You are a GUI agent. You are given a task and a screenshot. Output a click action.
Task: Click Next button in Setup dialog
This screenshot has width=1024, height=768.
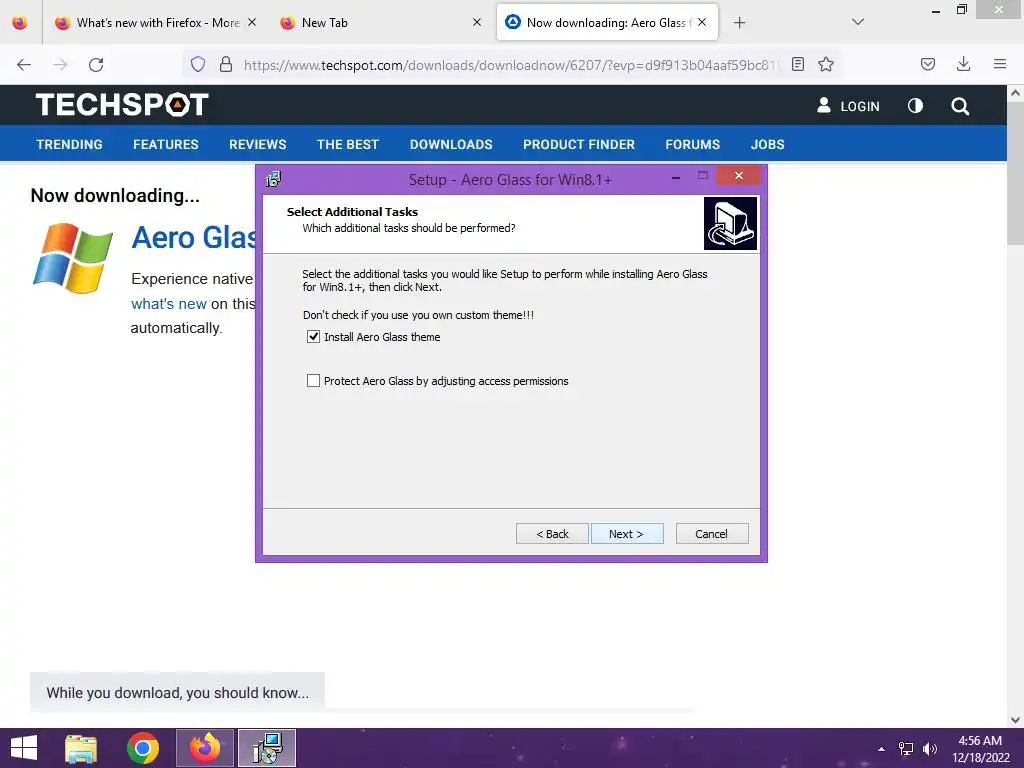[627, 534]
